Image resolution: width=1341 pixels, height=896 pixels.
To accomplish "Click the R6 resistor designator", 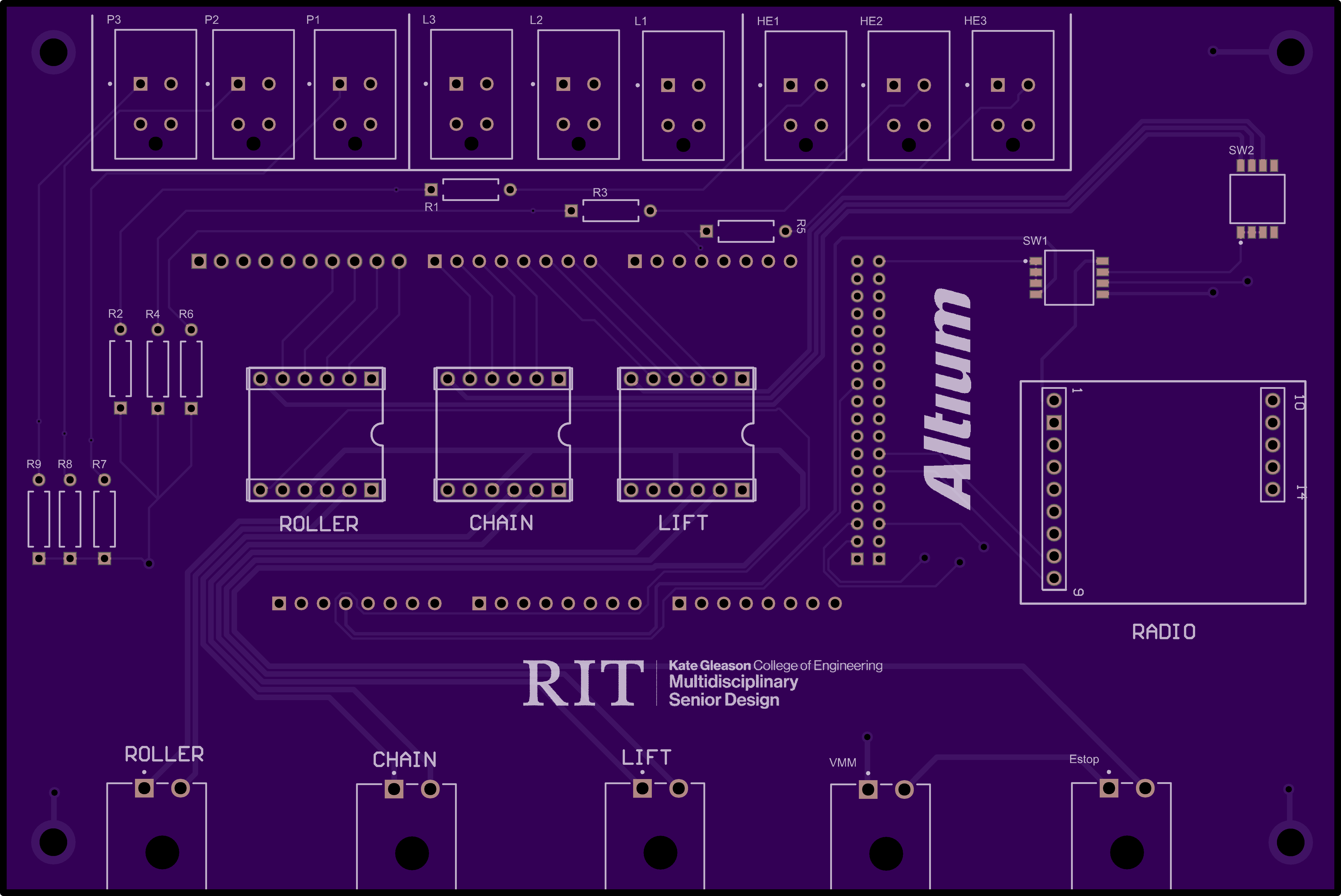I will click(186, 314).
